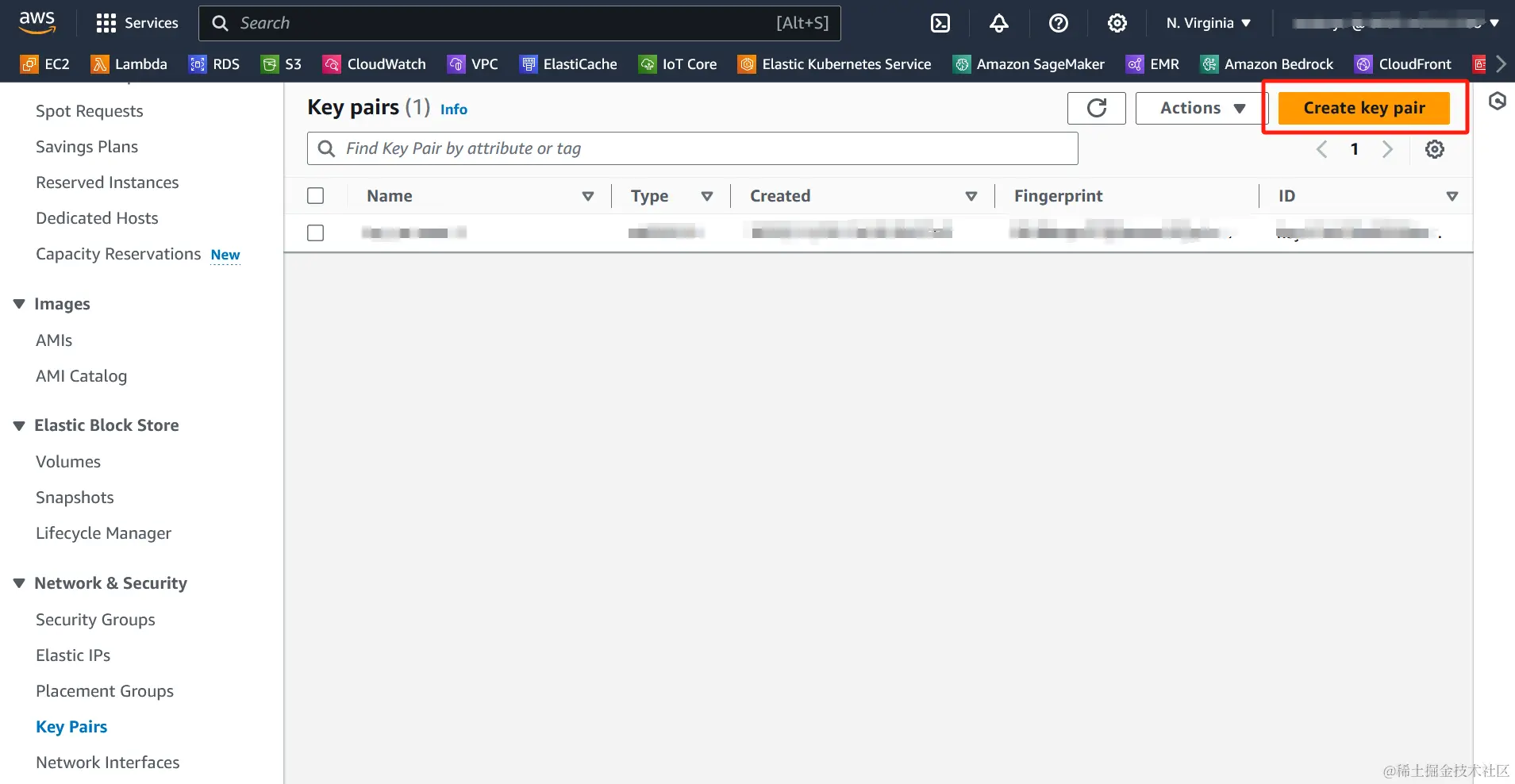Open the Lambda service shortcut

click(x=129, y=64)
